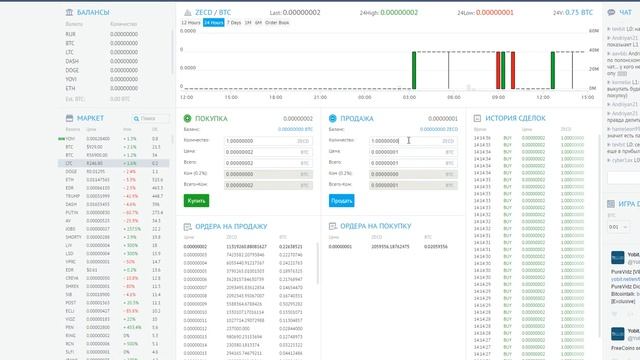
Task: Select the PEN row in market list
Action: click(113, 327)
